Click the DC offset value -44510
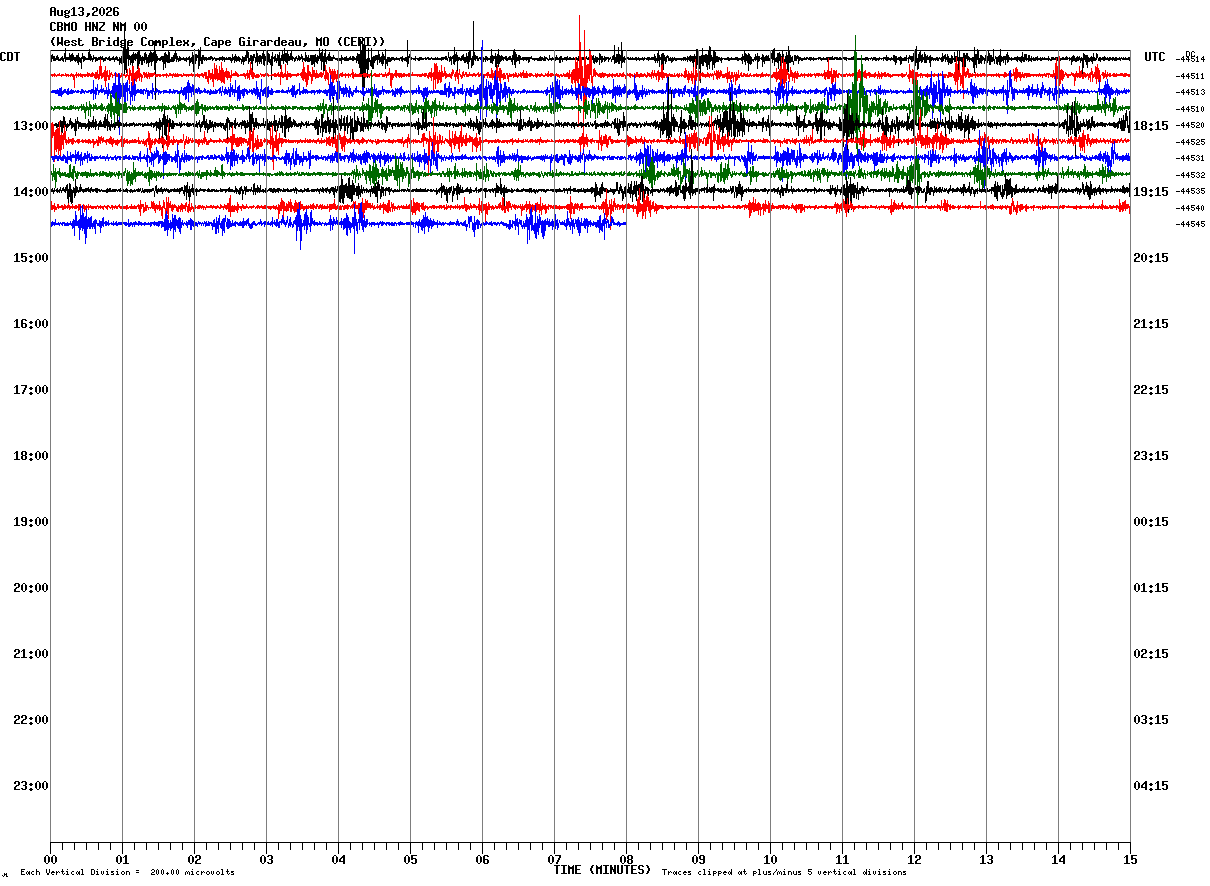This screenshot has height=886, width=1210. (x=1190, y=109)
